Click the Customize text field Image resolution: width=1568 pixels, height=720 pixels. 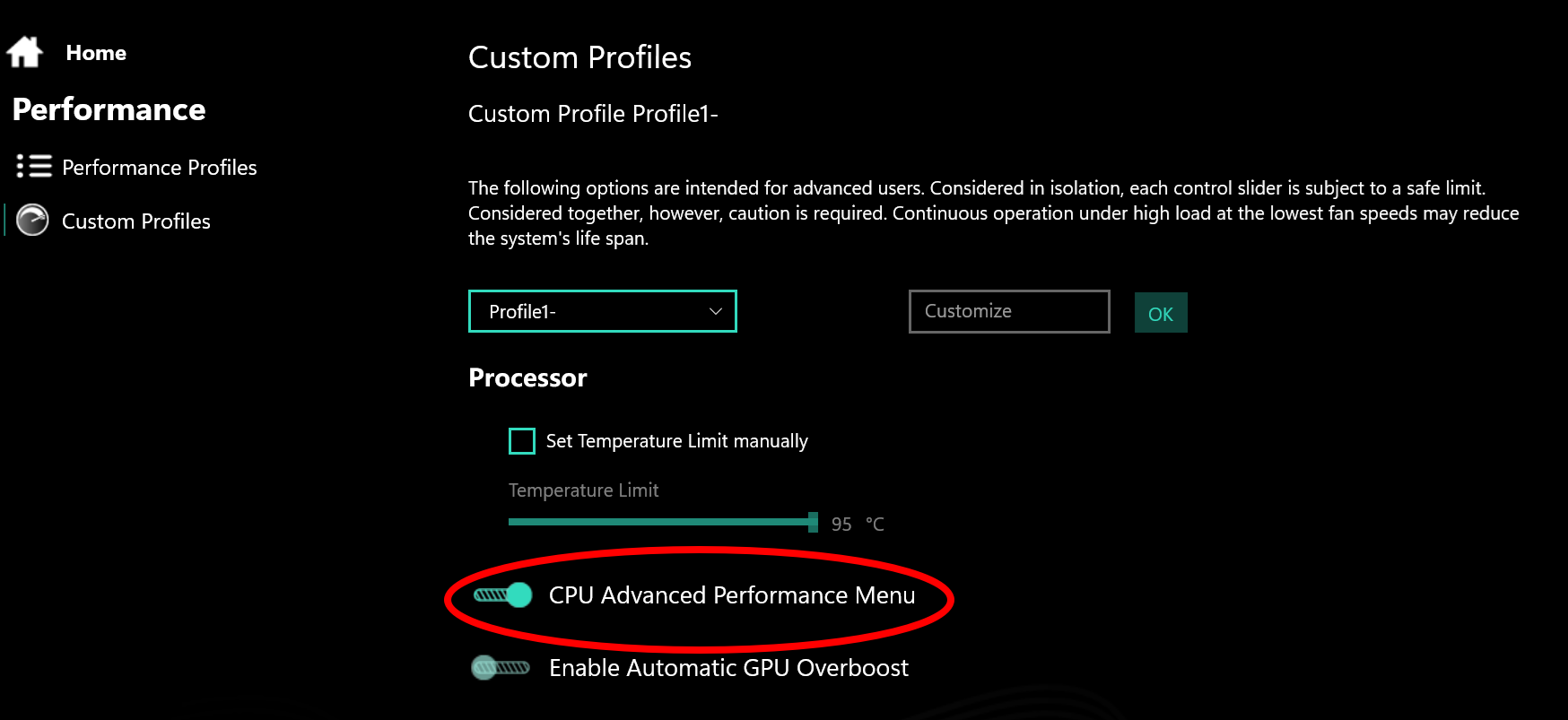1008,311
